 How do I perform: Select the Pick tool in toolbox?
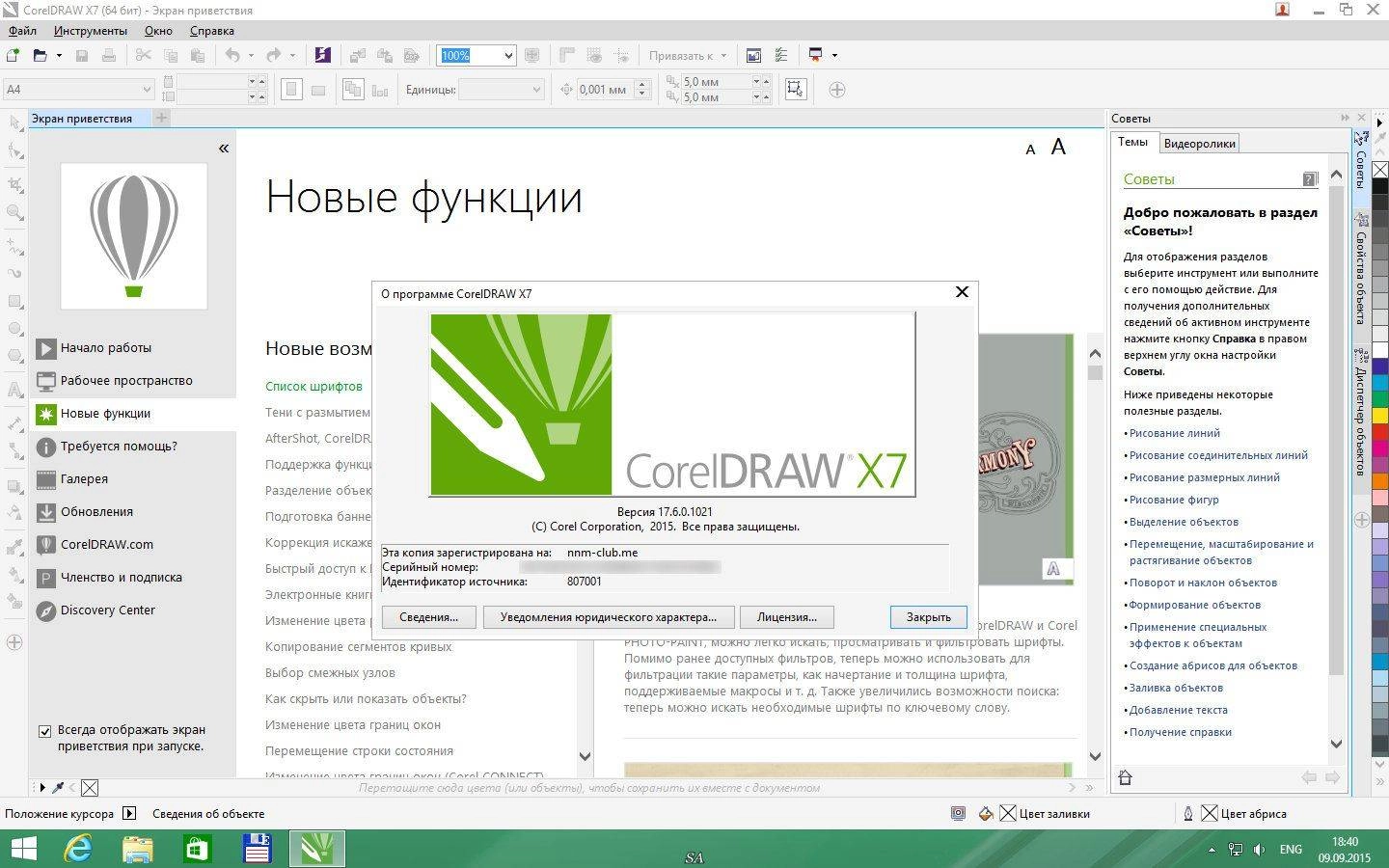tap(14, 122)
